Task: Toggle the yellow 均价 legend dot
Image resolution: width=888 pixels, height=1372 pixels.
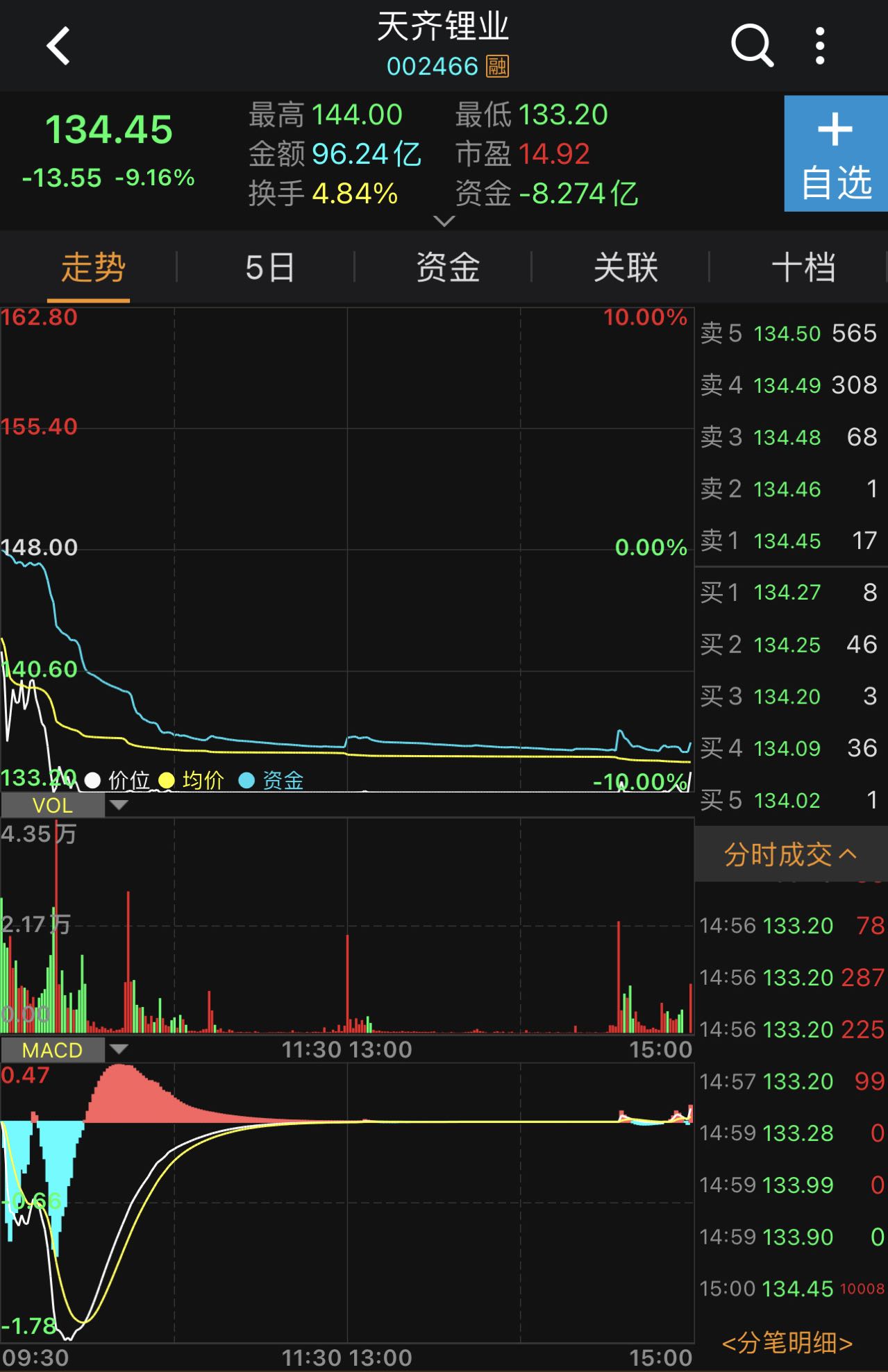Action: pyautogui.click(x=167, y=781)
